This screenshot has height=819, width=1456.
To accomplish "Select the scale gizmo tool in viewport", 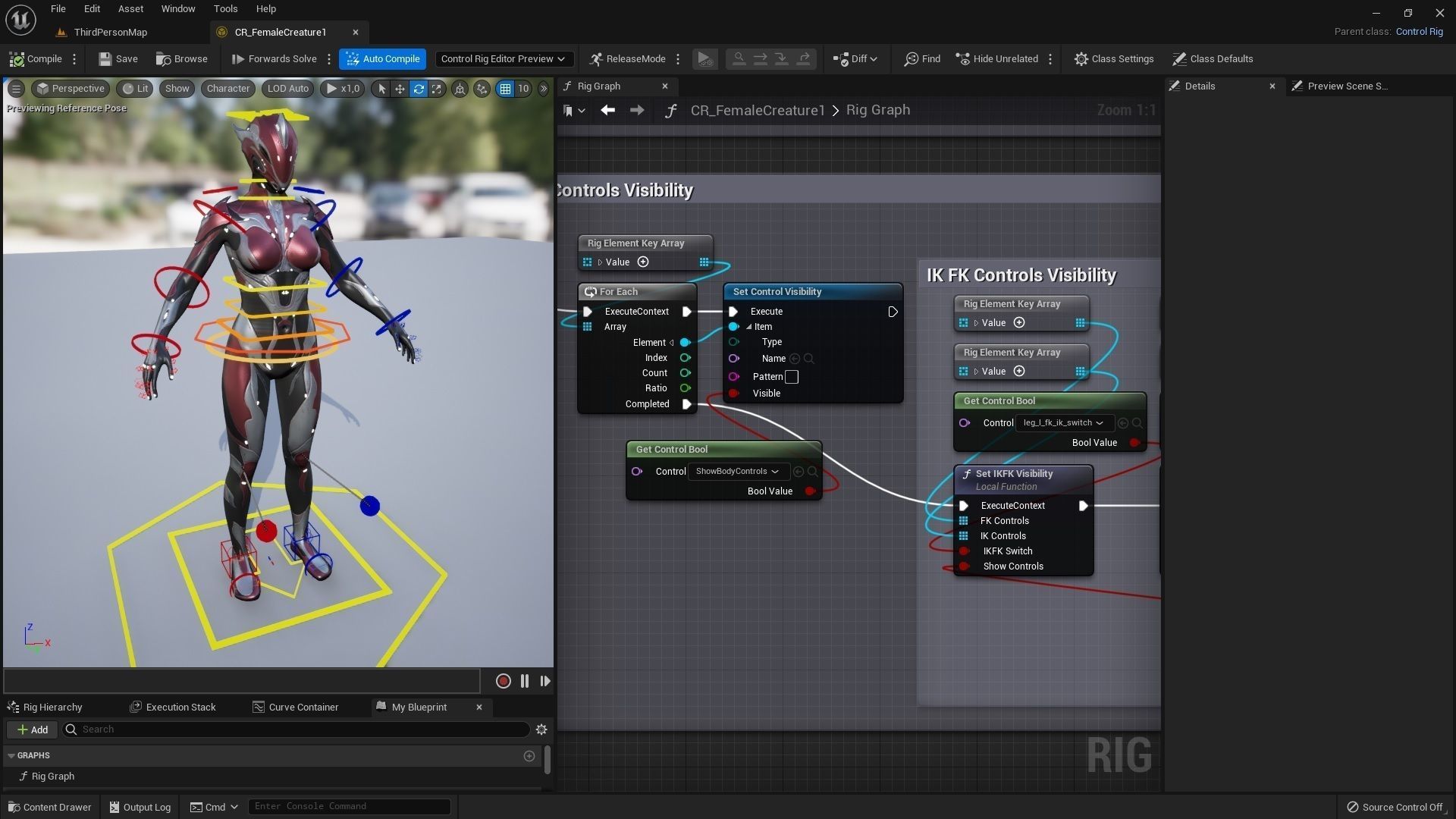I will (437, 89).
